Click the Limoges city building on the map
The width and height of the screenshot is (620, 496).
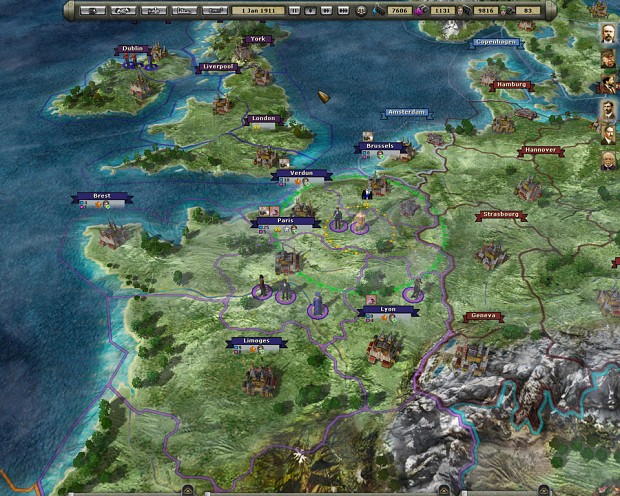pyautogui.click(x=259, y=380)
